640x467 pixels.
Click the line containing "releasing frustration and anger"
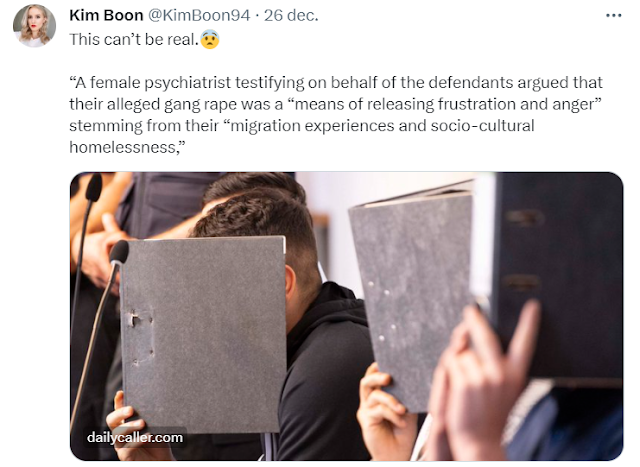(336, 104)
